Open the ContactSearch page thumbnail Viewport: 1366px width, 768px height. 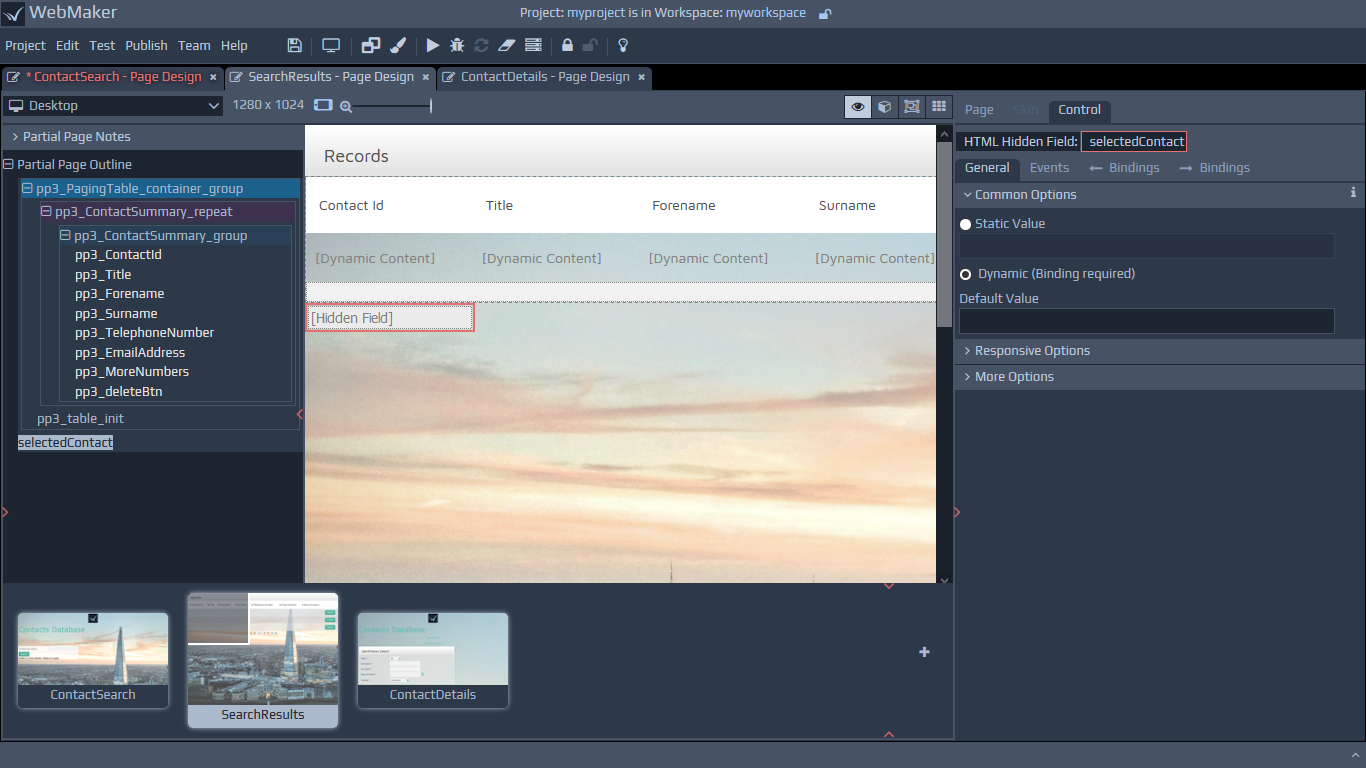coord(93,660)
